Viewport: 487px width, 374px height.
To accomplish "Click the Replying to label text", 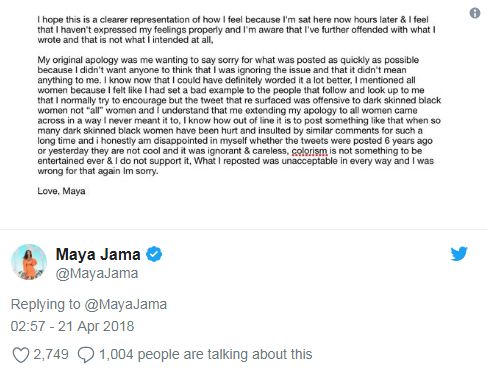I will 46,304.
